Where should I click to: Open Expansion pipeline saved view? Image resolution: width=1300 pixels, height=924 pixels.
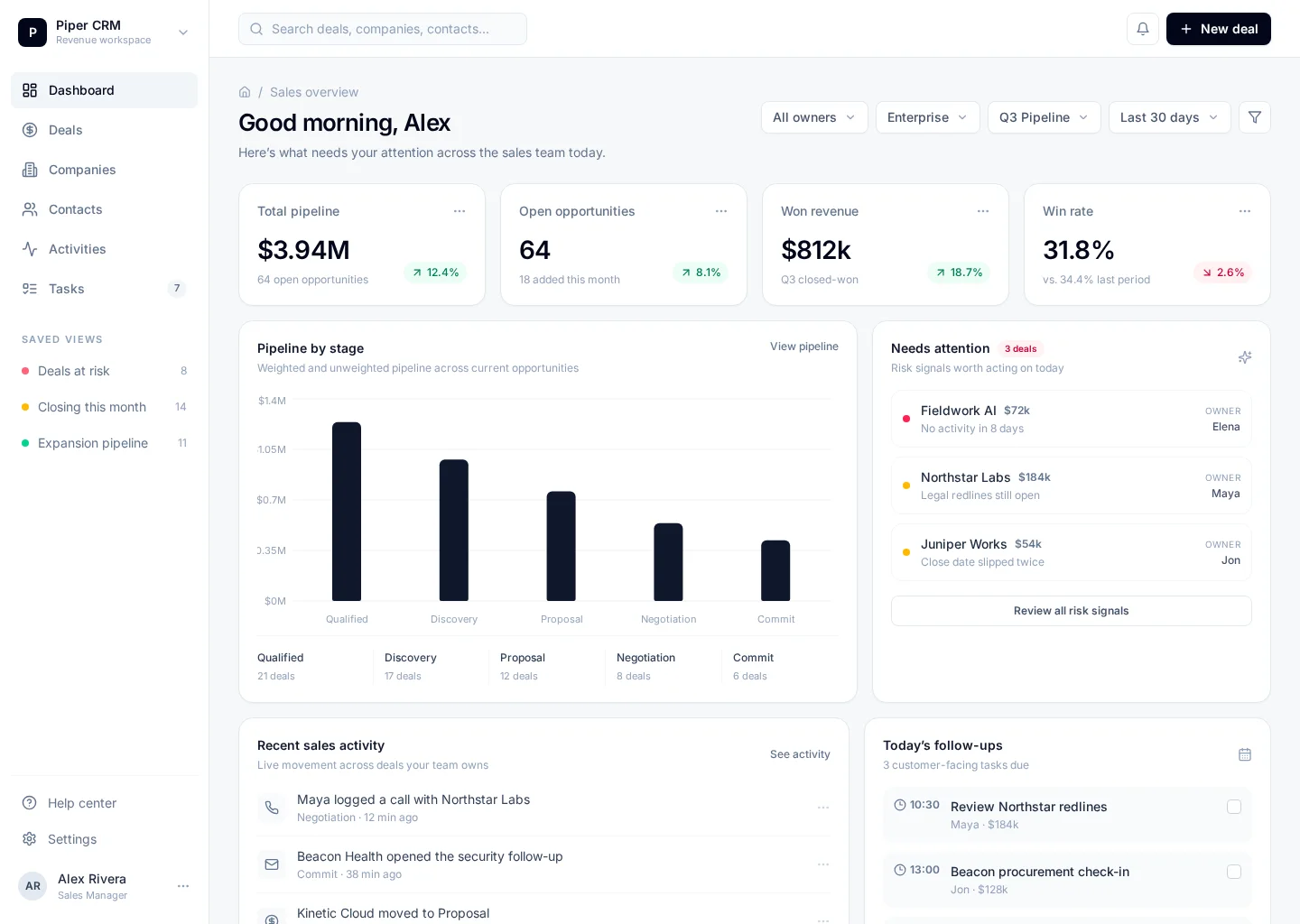(x=104, y=443)
